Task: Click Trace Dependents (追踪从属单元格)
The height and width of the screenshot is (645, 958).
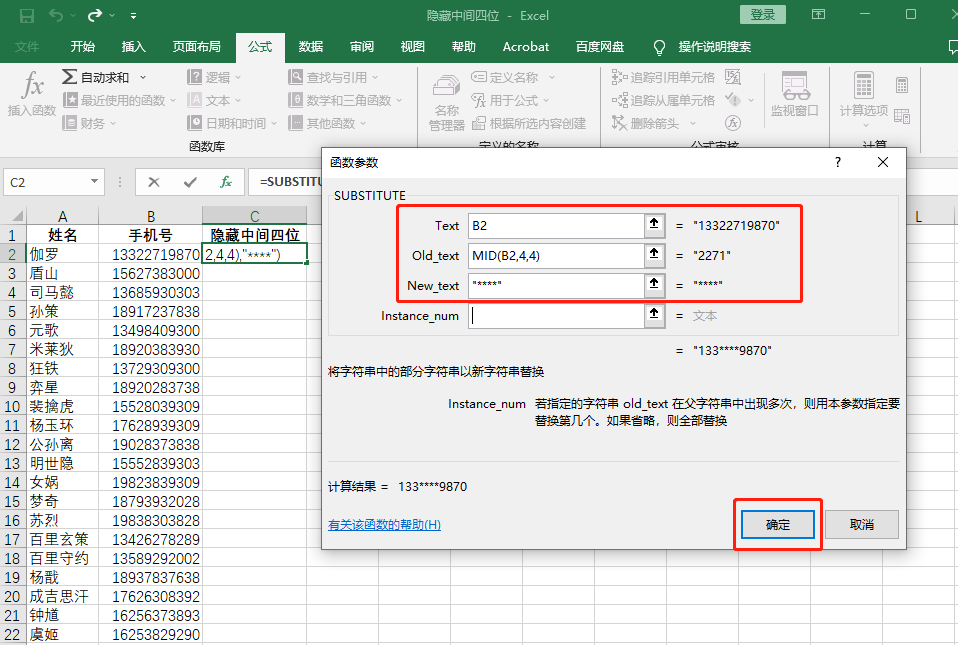Action: (662, 98)
